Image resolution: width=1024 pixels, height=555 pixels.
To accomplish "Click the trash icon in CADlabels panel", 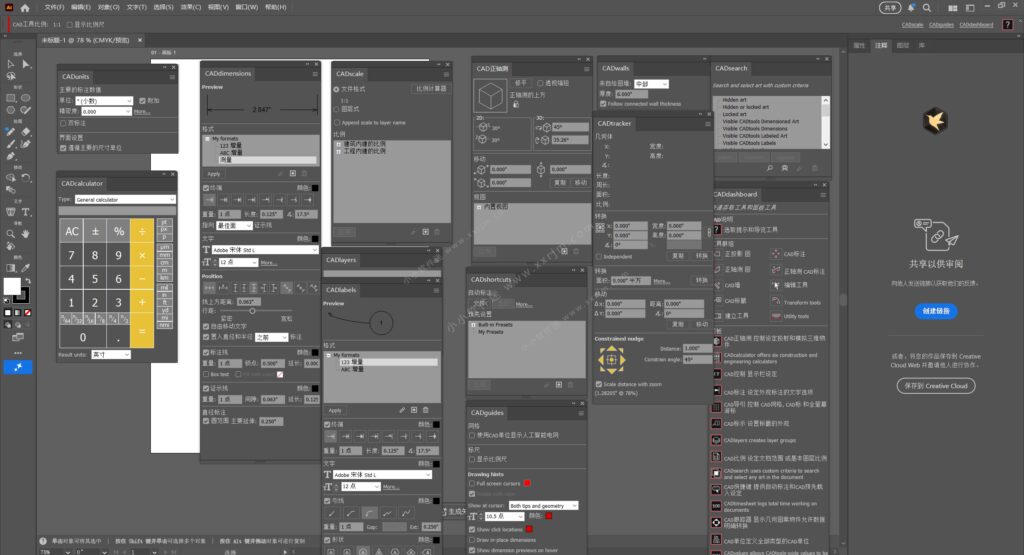I will click(426, 410).
